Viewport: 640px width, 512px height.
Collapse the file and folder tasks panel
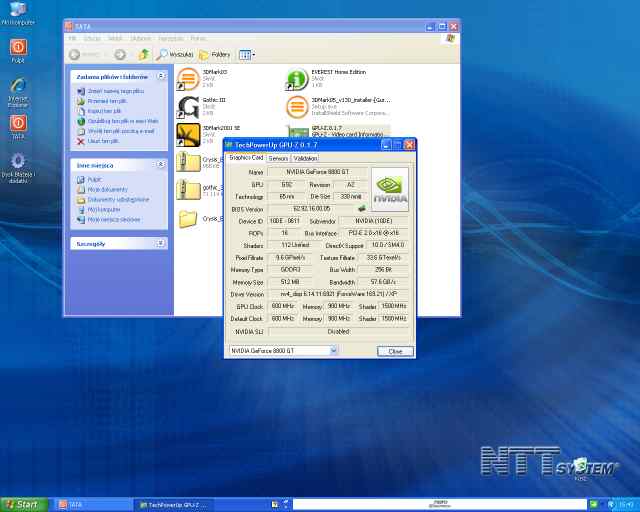[161, 76]
